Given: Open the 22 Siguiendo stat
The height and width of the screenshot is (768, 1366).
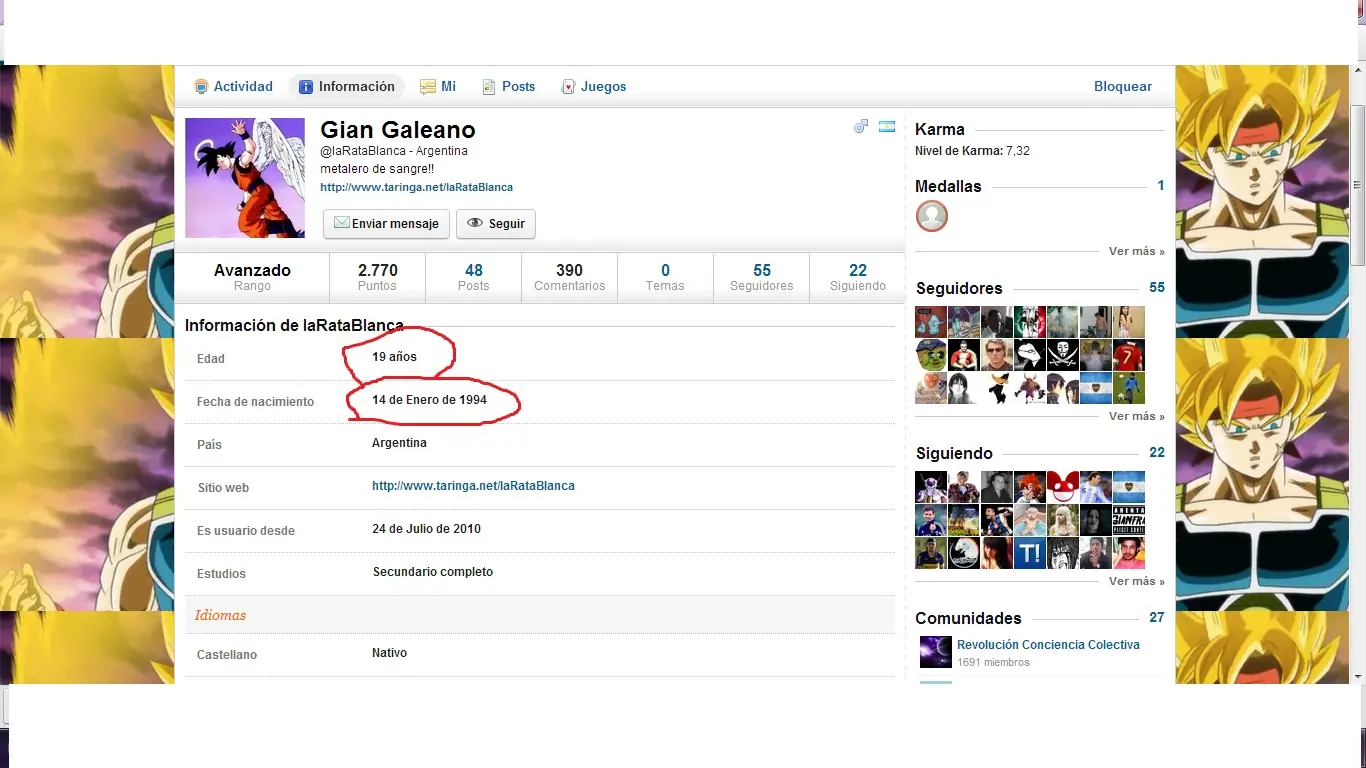Looking at the screenshot, I should [858, 277].
